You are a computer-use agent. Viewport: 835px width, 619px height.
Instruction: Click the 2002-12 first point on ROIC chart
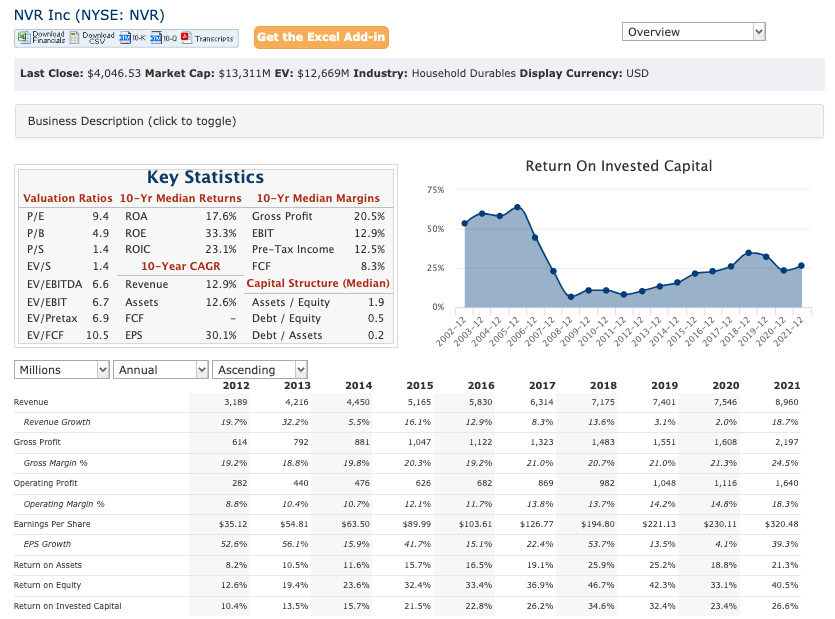465,224
